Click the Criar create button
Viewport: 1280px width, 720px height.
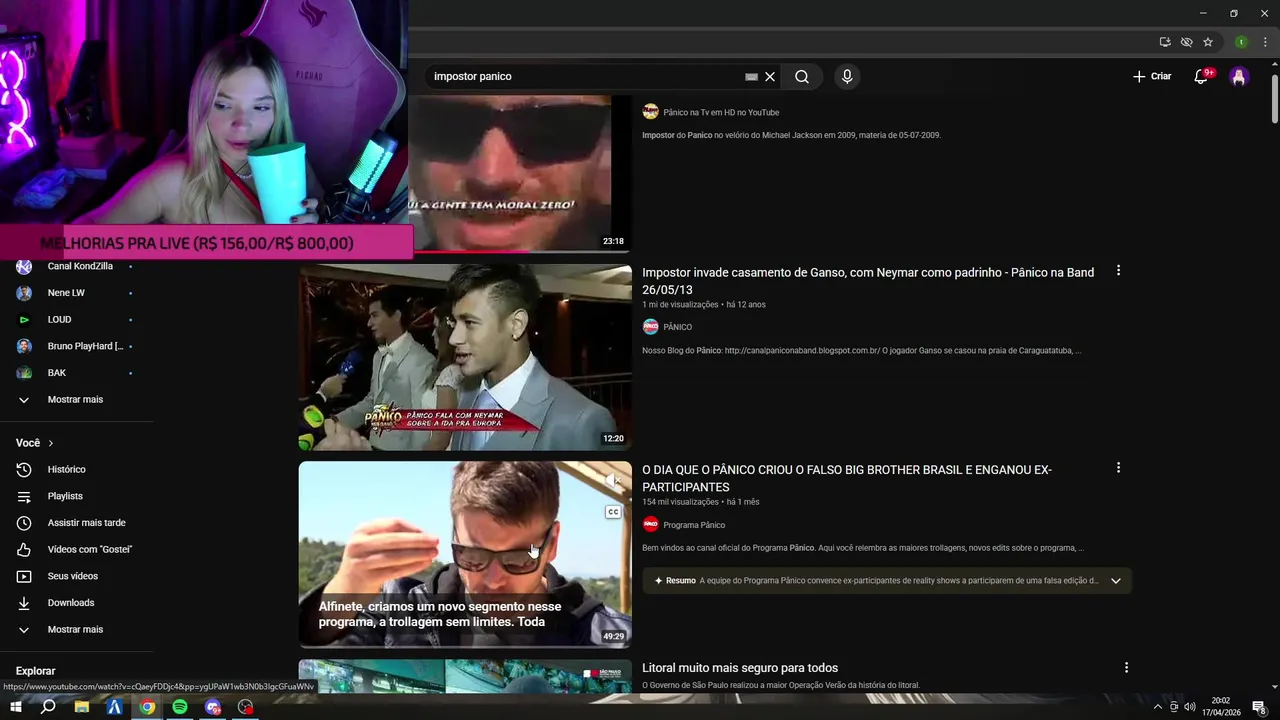[1151, 77]
